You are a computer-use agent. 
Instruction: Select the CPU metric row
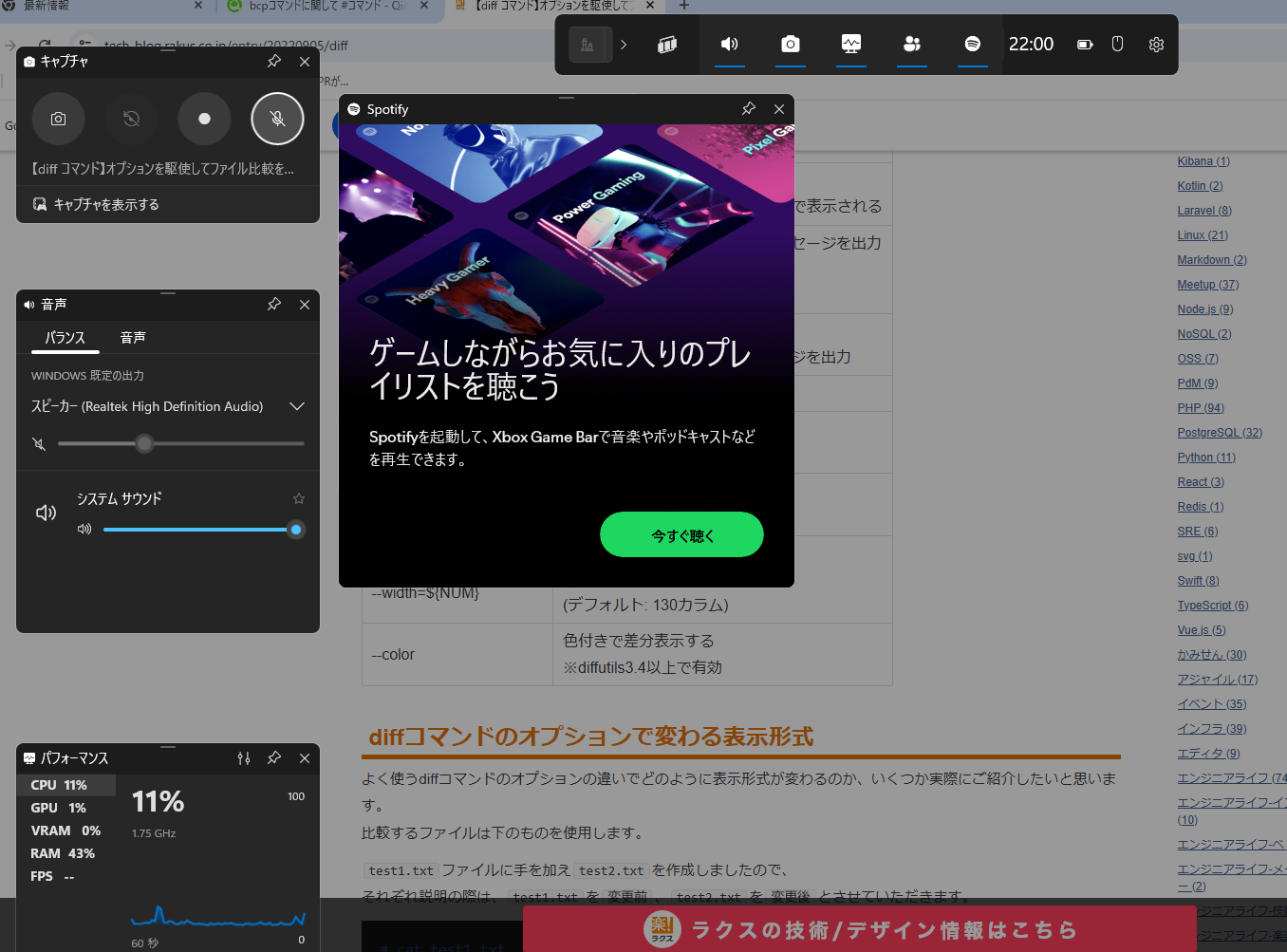pos(66,785)
